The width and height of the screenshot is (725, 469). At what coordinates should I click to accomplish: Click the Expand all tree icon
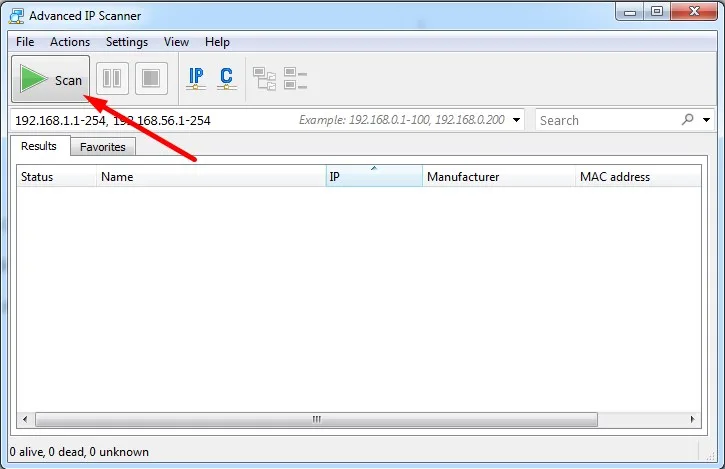tap(264, 79)
